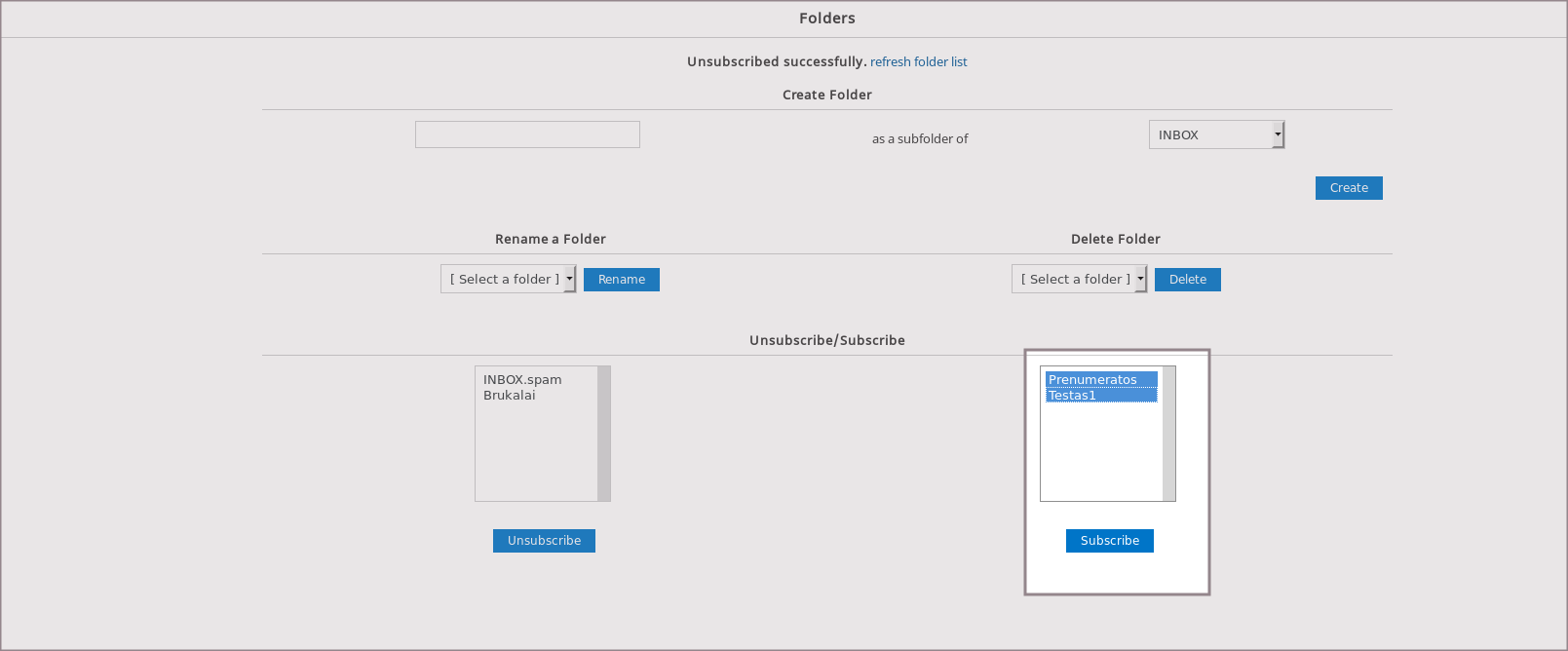
Task: Select the Brukalai folder entry
Action: 510,396
